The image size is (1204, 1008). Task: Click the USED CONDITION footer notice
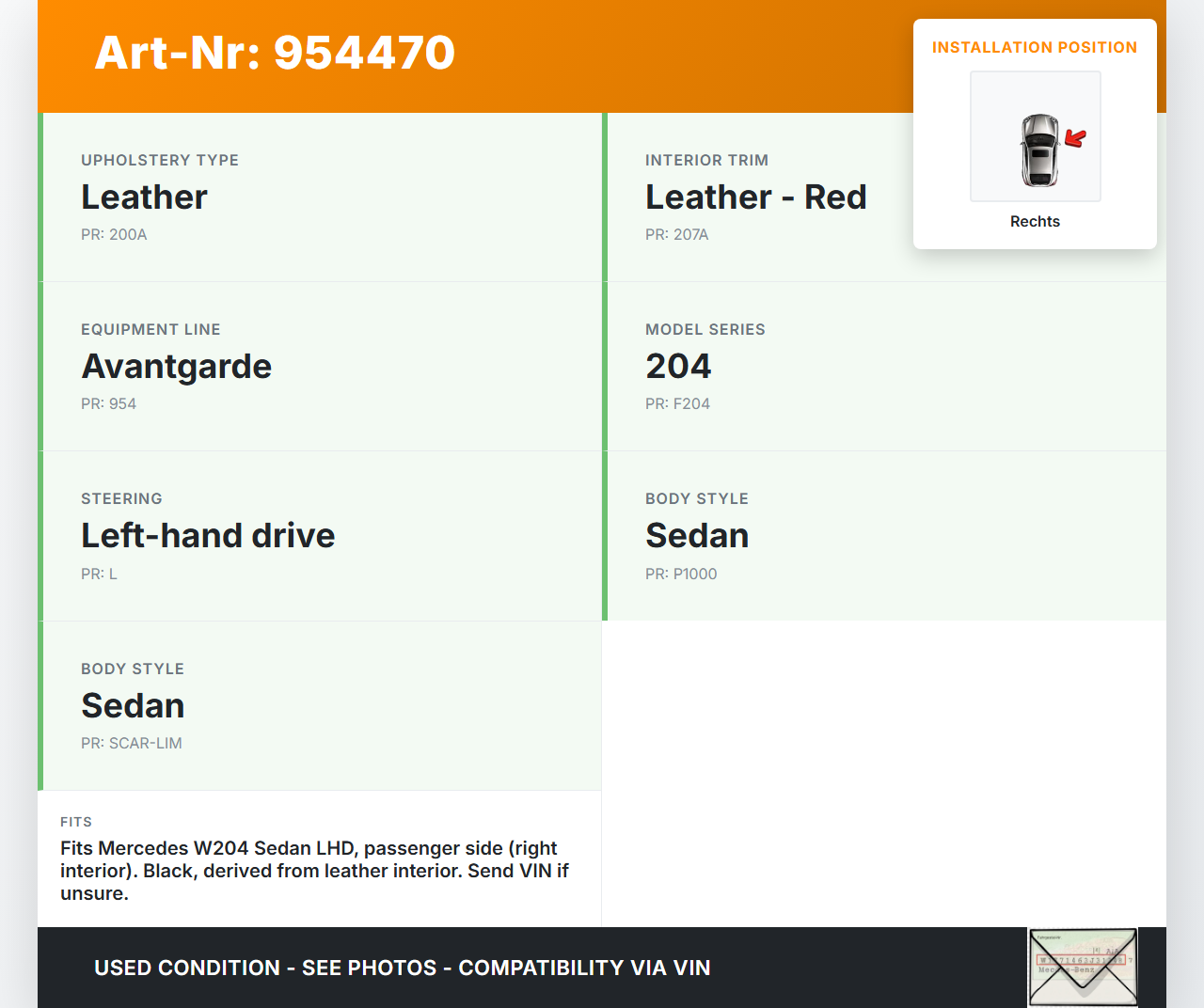click(x=403, y=968)
